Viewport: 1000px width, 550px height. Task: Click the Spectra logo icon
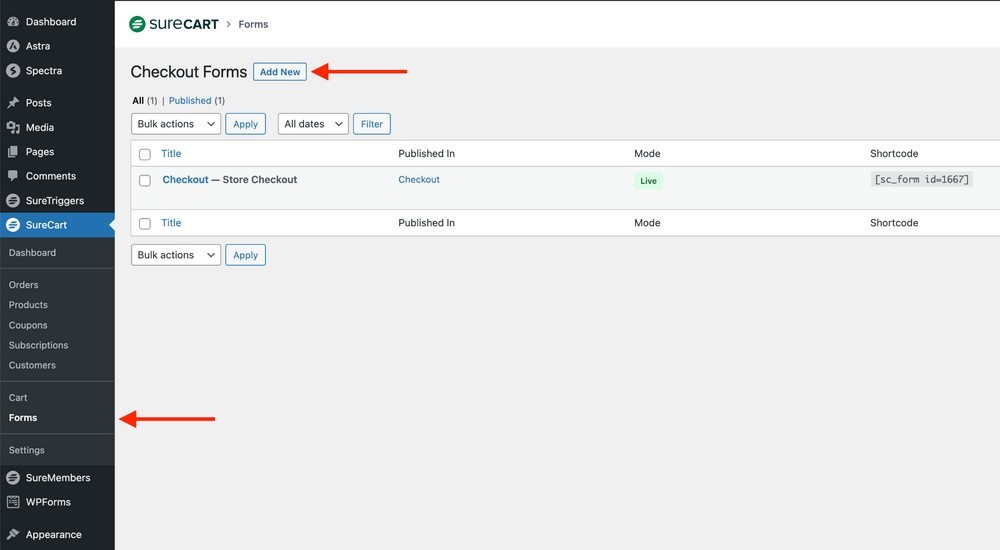(x=13, y=71)
